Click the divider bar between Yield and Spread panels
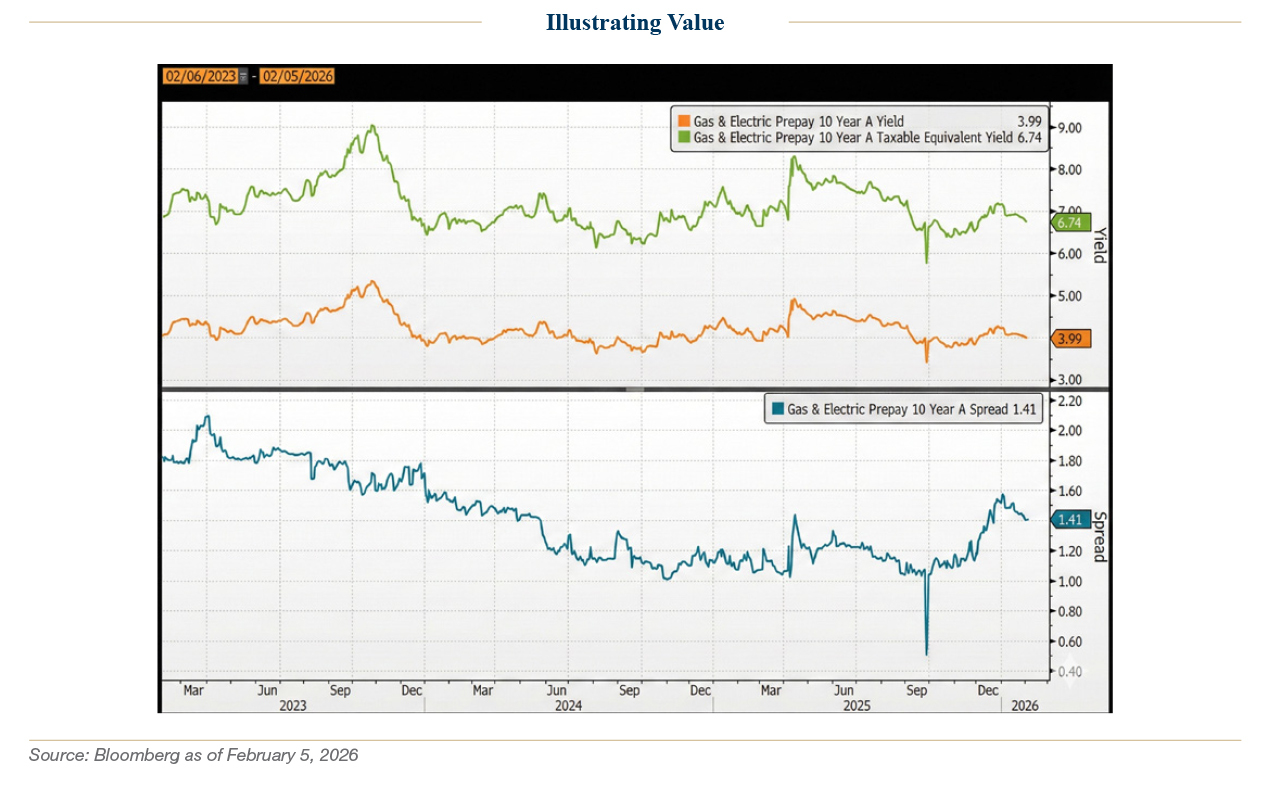Screen dimensions: 1275x791 coord(634,388)
